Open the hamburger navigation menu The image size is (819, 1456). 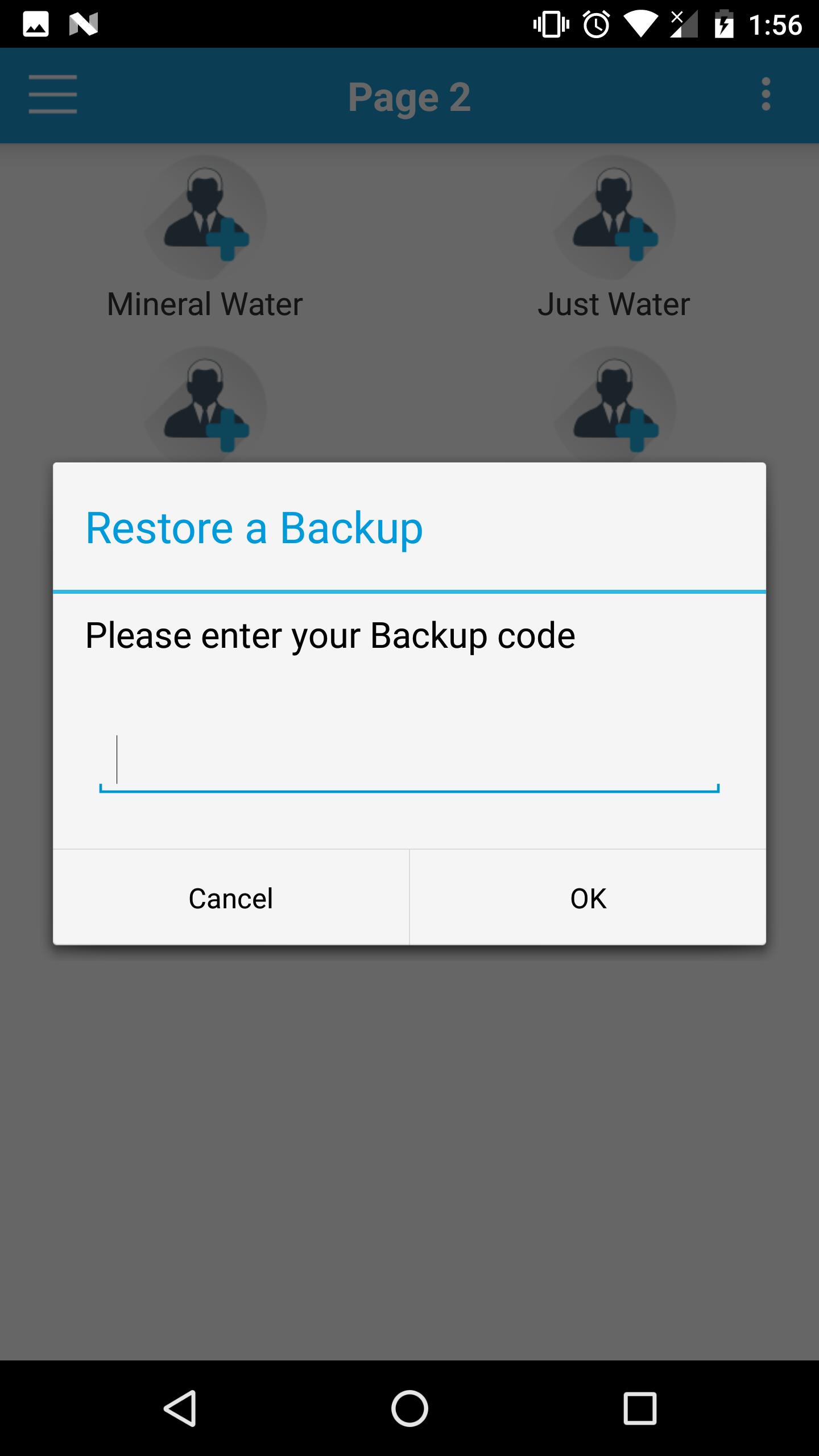[53, 94]
